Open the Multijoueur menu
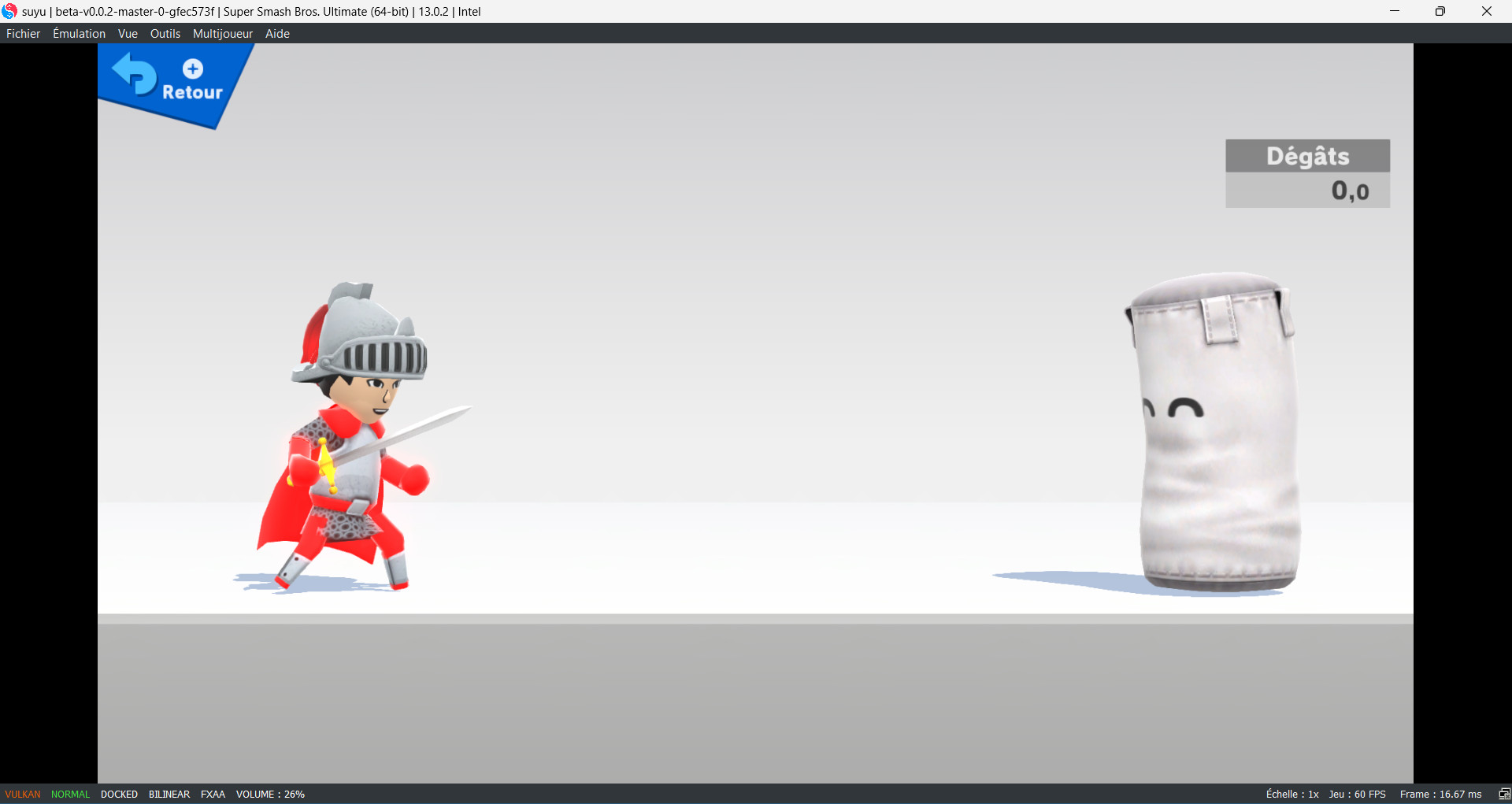Image resolution: width=1512 pixels, height=804 pixels. tap(223, 34)
